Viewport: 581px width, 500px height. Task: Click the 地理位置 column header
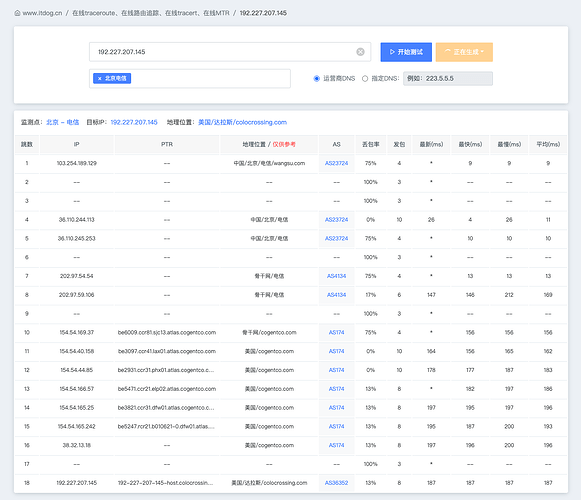[x=269, y=145]
